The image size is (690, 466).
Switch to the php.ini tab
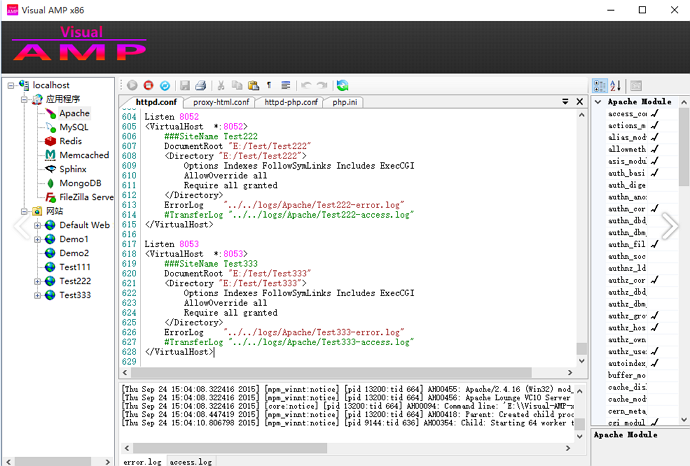(x=346, y=102)
